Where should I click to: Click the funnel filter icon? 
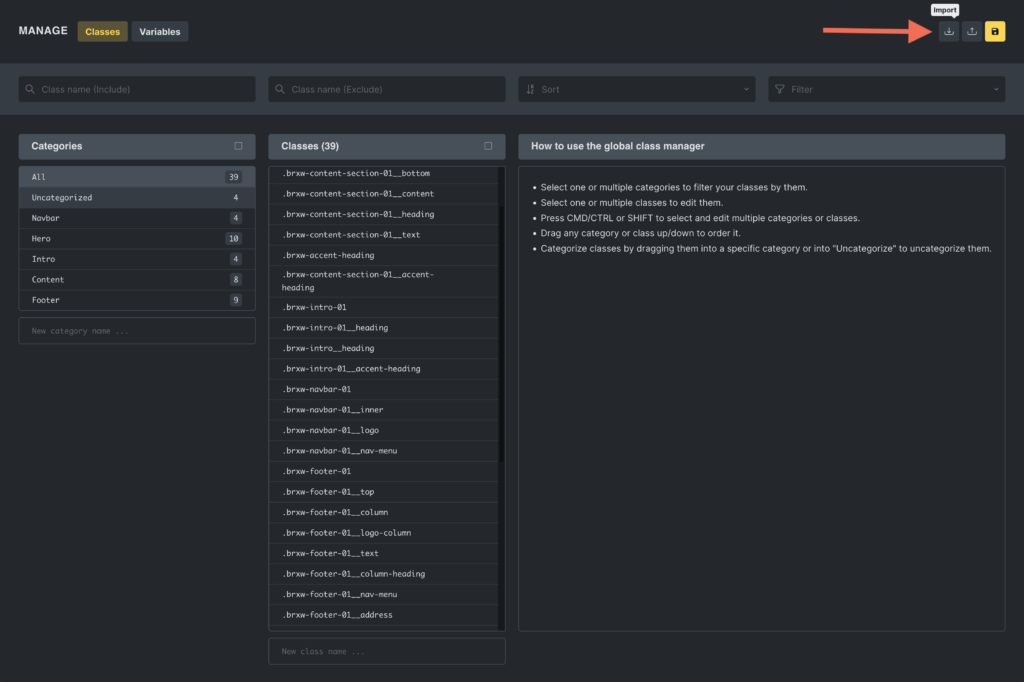pos(780,89)
